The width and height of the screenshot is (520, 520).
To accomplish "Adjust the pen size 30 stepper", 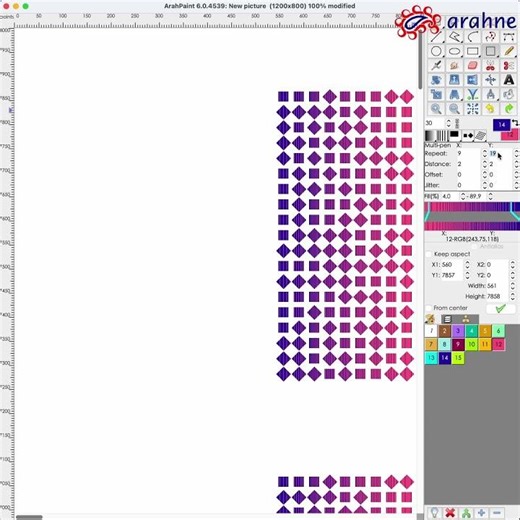I will pos(449,123).
